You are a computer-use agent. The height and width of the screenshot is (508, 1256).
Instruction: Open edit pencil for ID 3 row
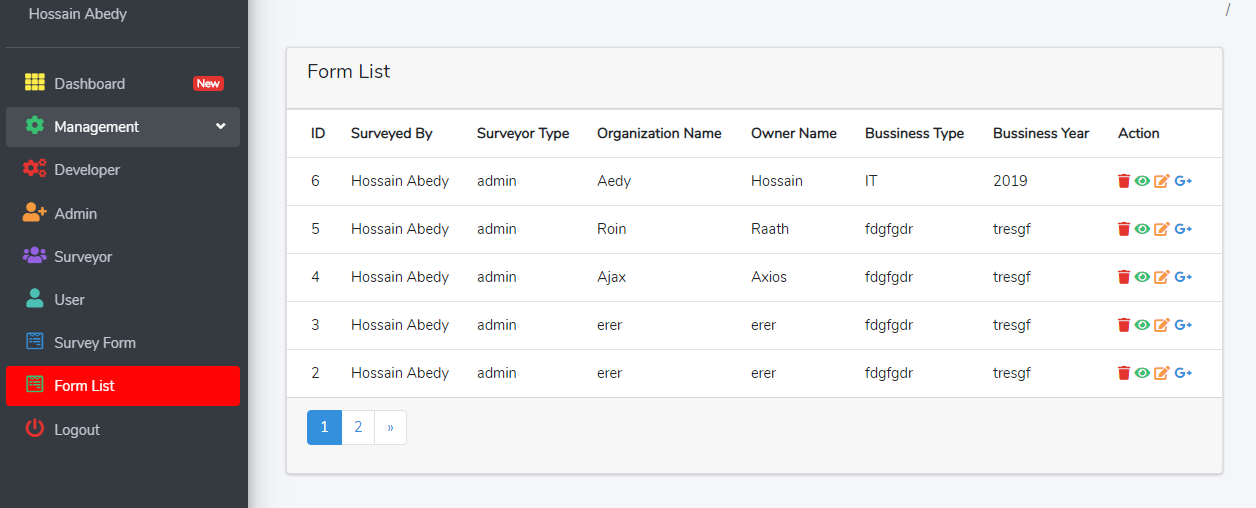pos(1161,325)
